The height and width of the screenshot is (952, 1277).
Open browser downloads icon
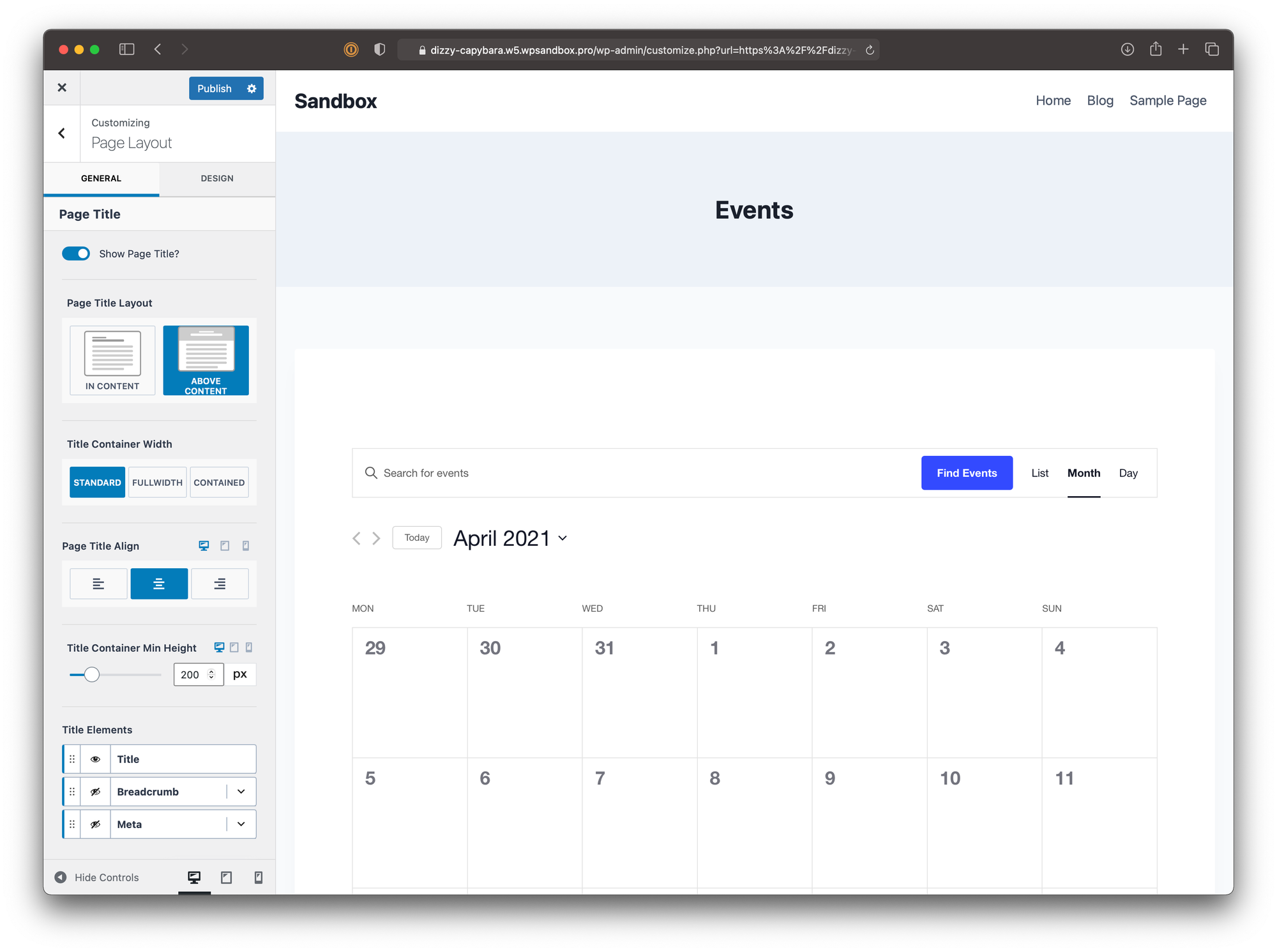(1128, 49)
